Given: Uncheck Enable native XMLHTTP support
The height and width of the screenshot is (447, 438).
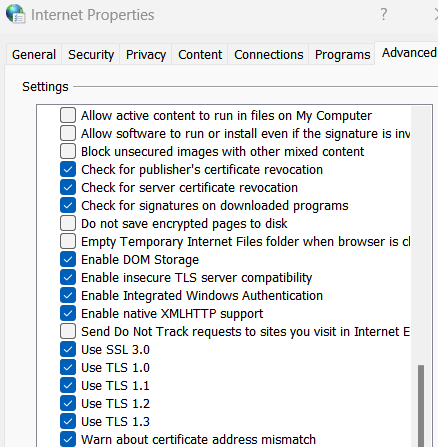Looking at the screenshot, I should (68, 313).
